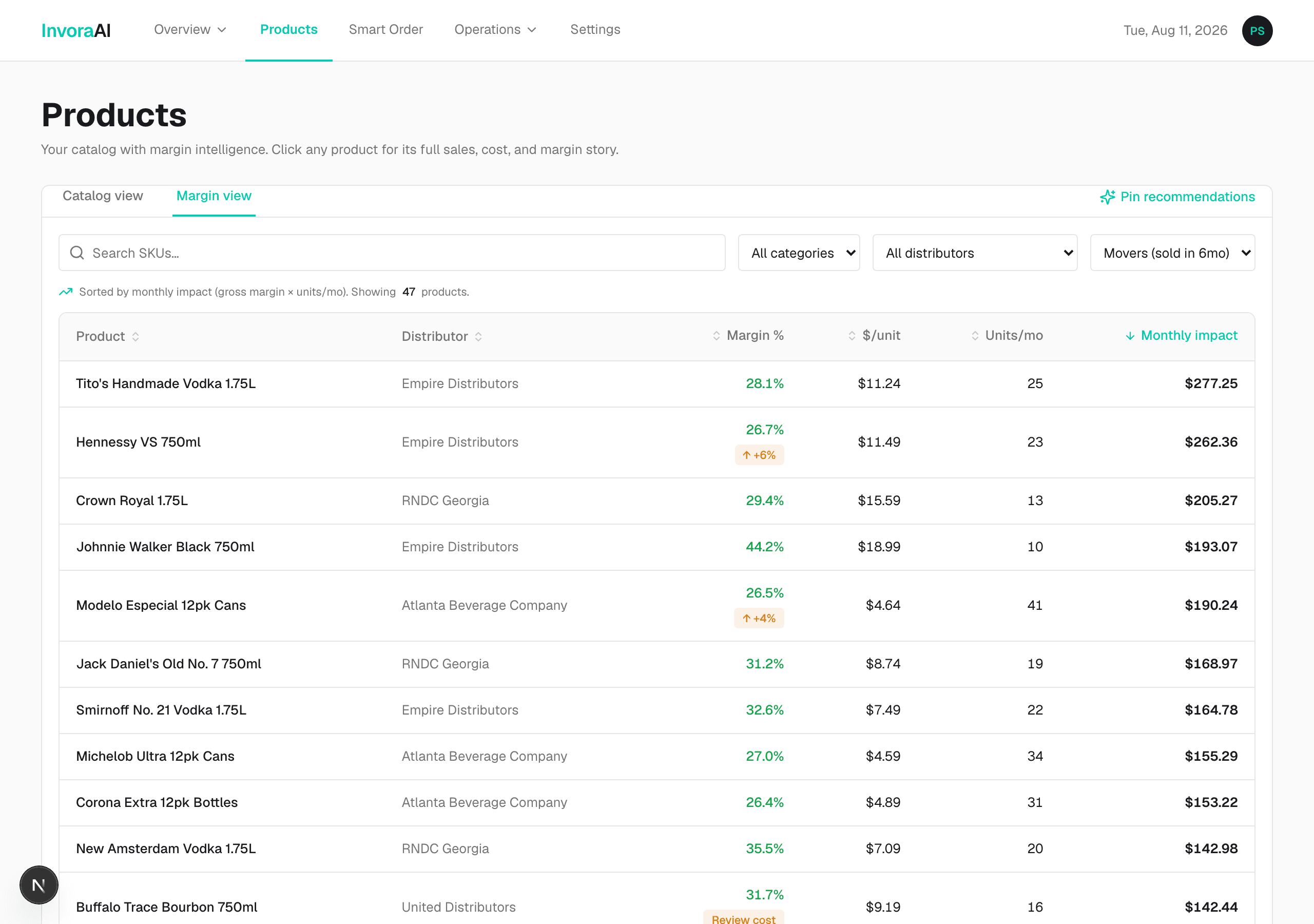Click the InvoraAI logo
The width and height of the screenshot is (1314, 924).
click(x=75, y=30)
